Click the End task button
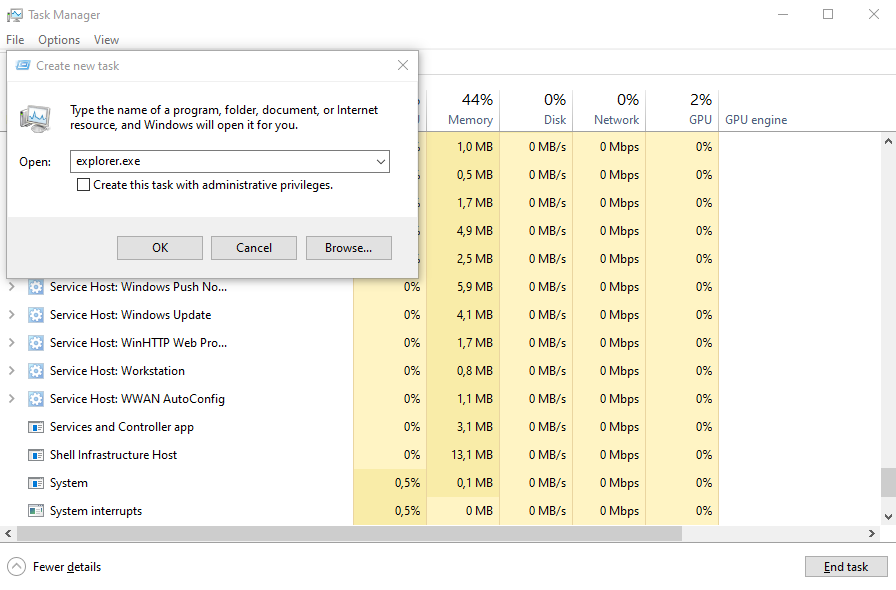 pyautogui.click(x=846, y=567)
